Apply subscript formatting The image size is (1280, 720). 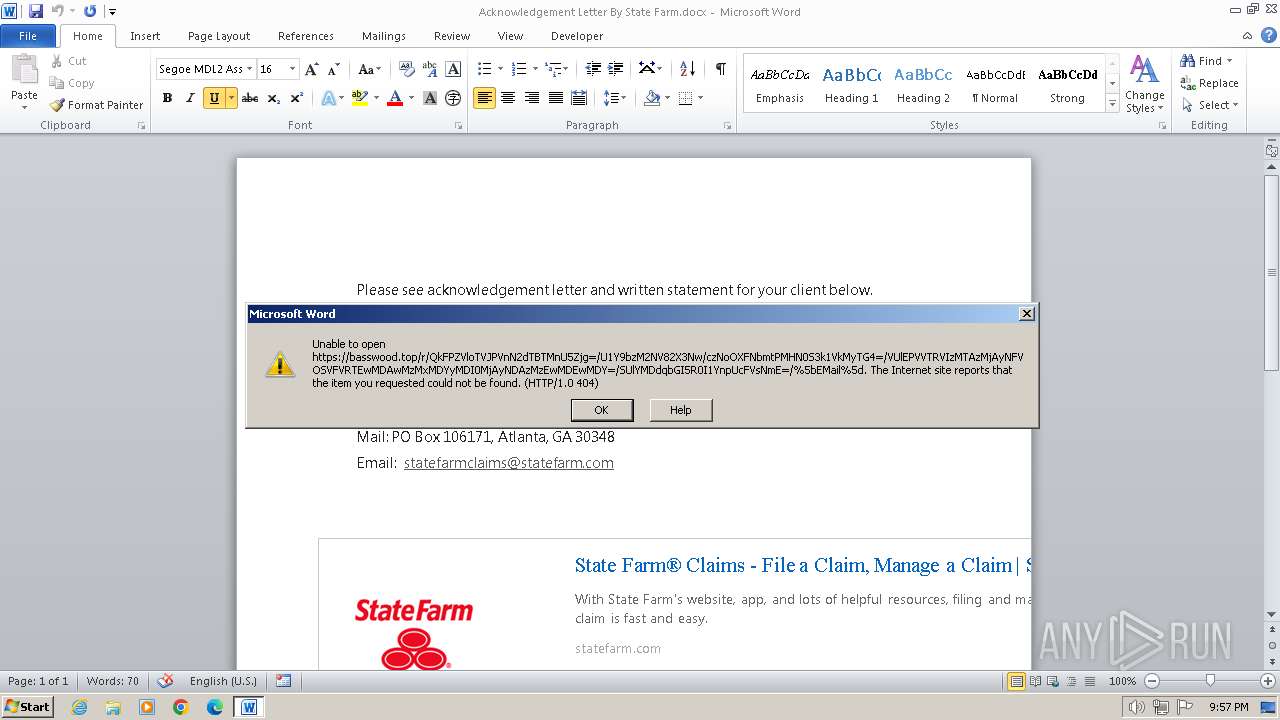[274, 98]
